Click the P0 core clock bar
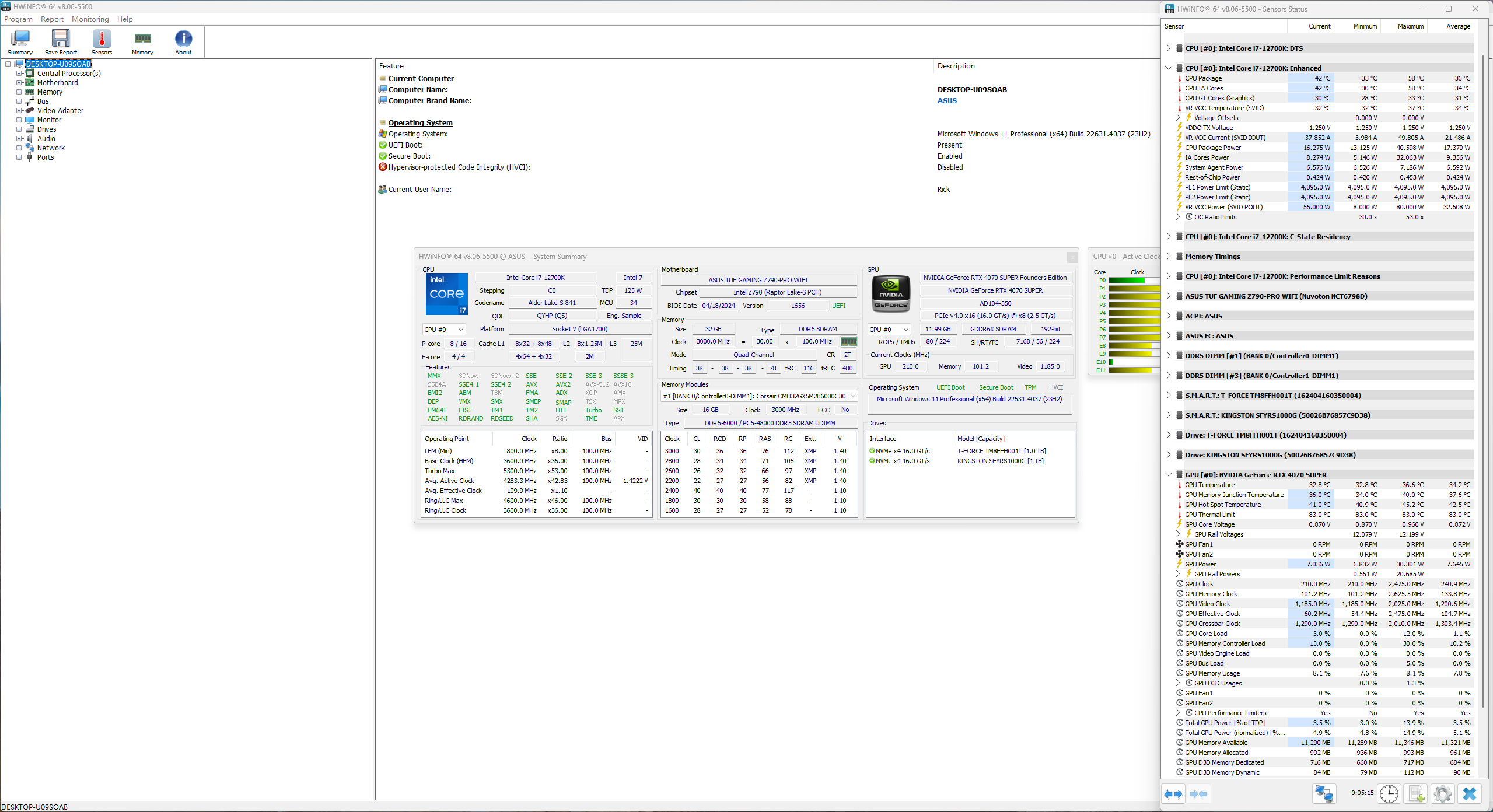This screenshot has height=812, width=1493. 1134,281
